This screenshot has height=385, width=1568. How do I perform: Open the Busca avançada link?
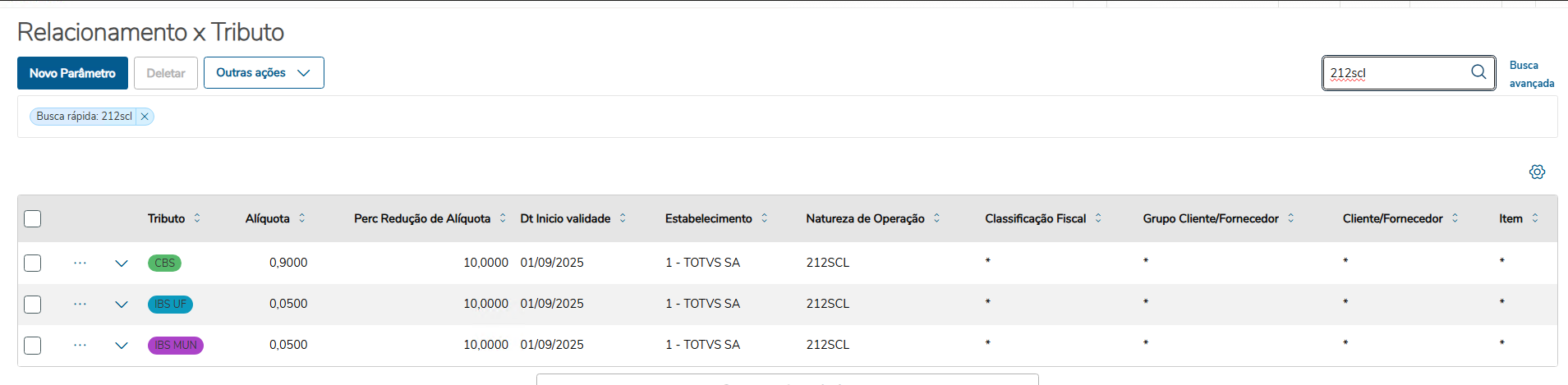[x=1531, y=74]
